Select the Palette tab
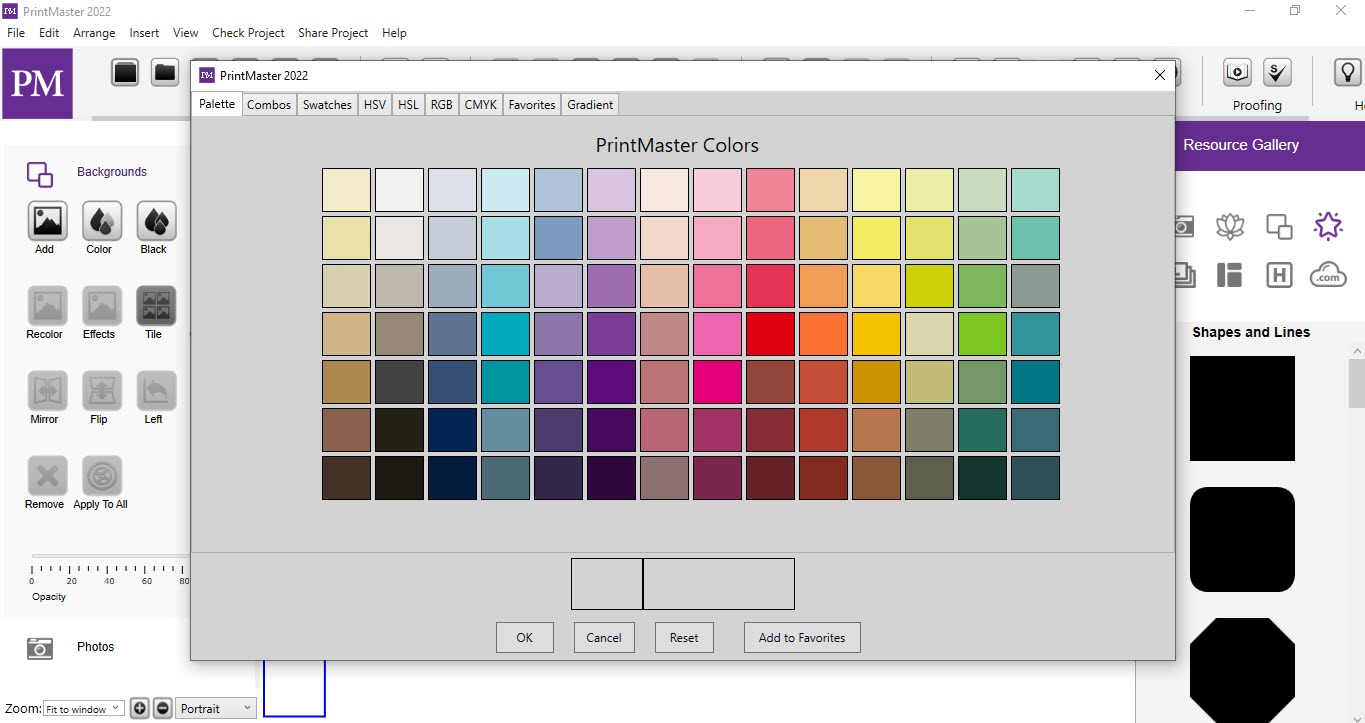Image resolution: width=1365 pixels, height=723 pixels. tap(217, 103)
